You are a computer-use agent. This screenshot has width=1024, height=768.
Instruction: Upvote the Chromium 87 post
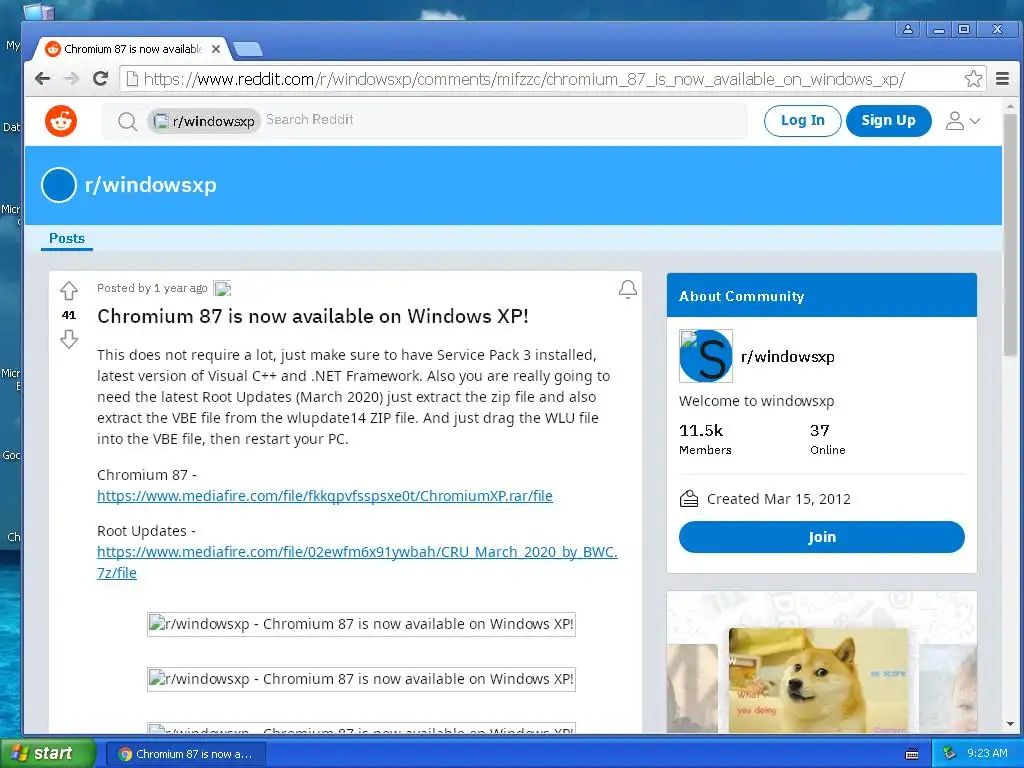pos(69,290)
